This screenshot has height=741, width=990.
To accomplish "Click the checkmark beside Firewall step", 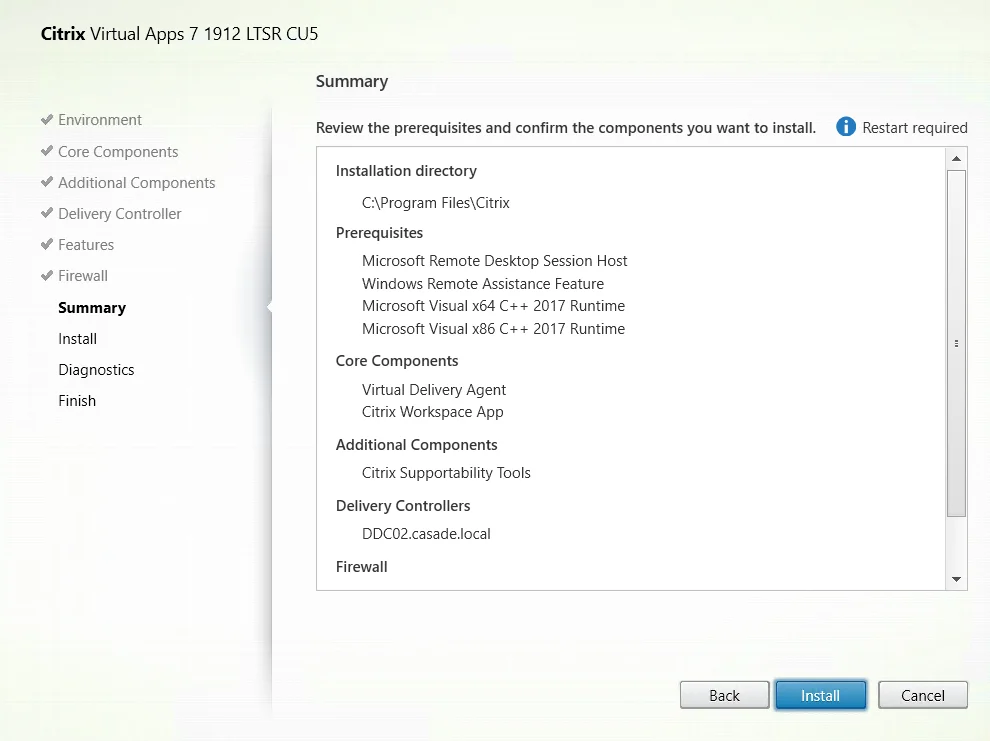I will (47, 275).
